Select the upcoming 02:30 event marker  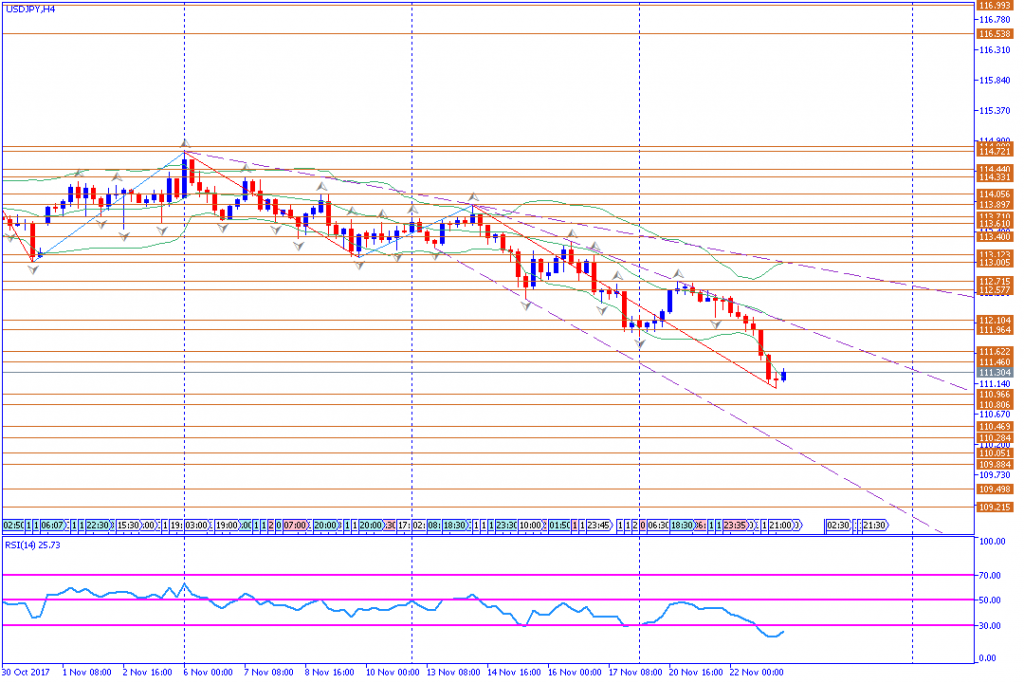(x=838, y=525)
